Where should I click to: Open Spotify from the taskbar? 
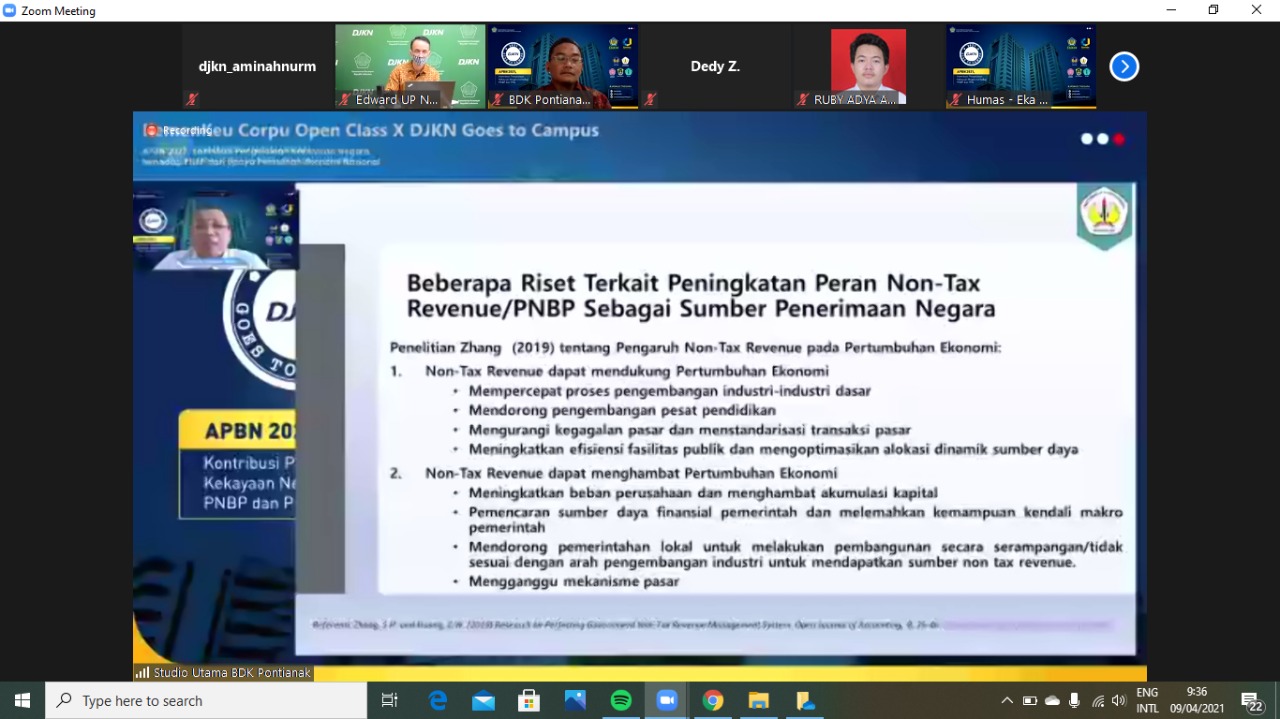[x=621, y=701]
